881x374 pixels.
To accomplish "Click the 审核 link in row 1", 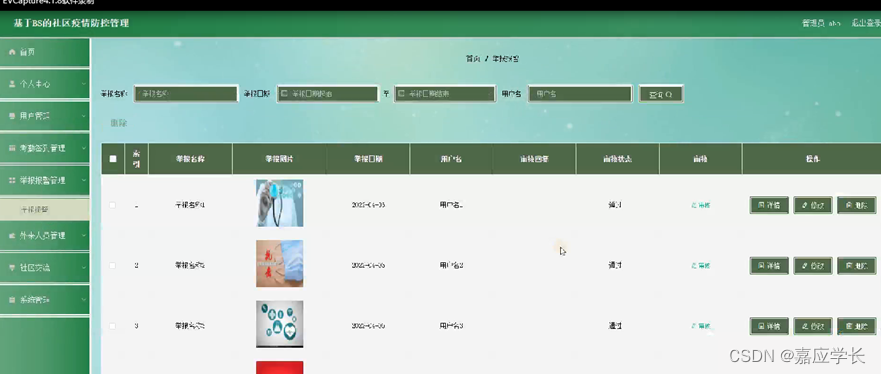I will coord(701,205).
